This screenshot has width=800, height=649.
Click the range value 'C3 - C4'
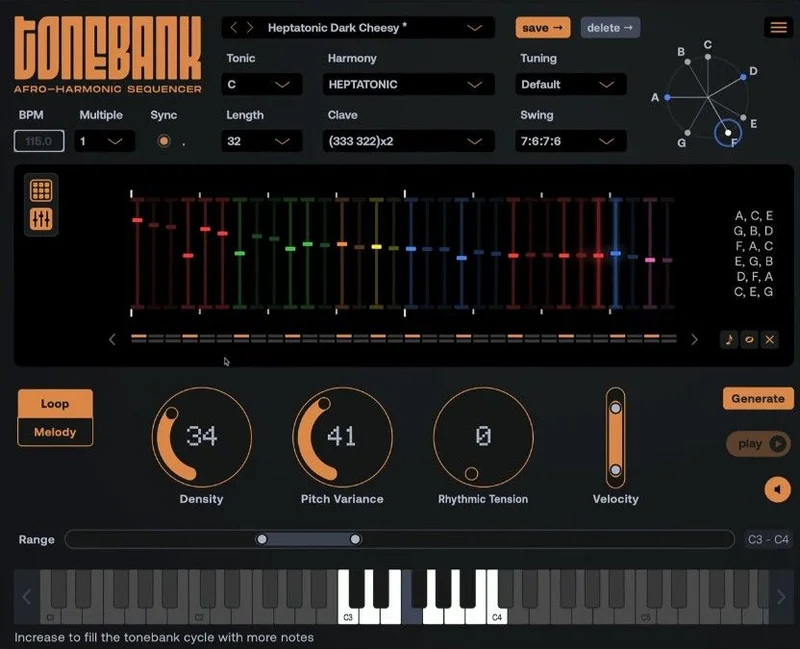(768, 539)
